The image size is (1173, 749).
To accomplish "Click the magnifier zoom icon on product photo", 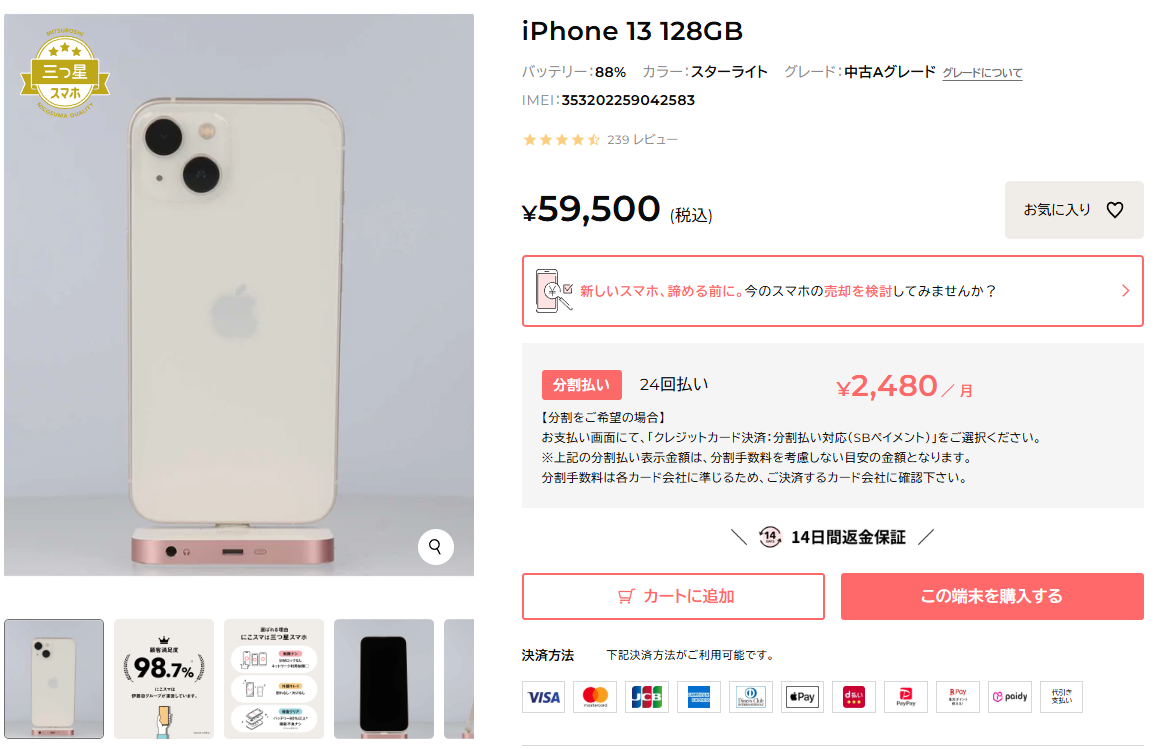I will [435, 547].
